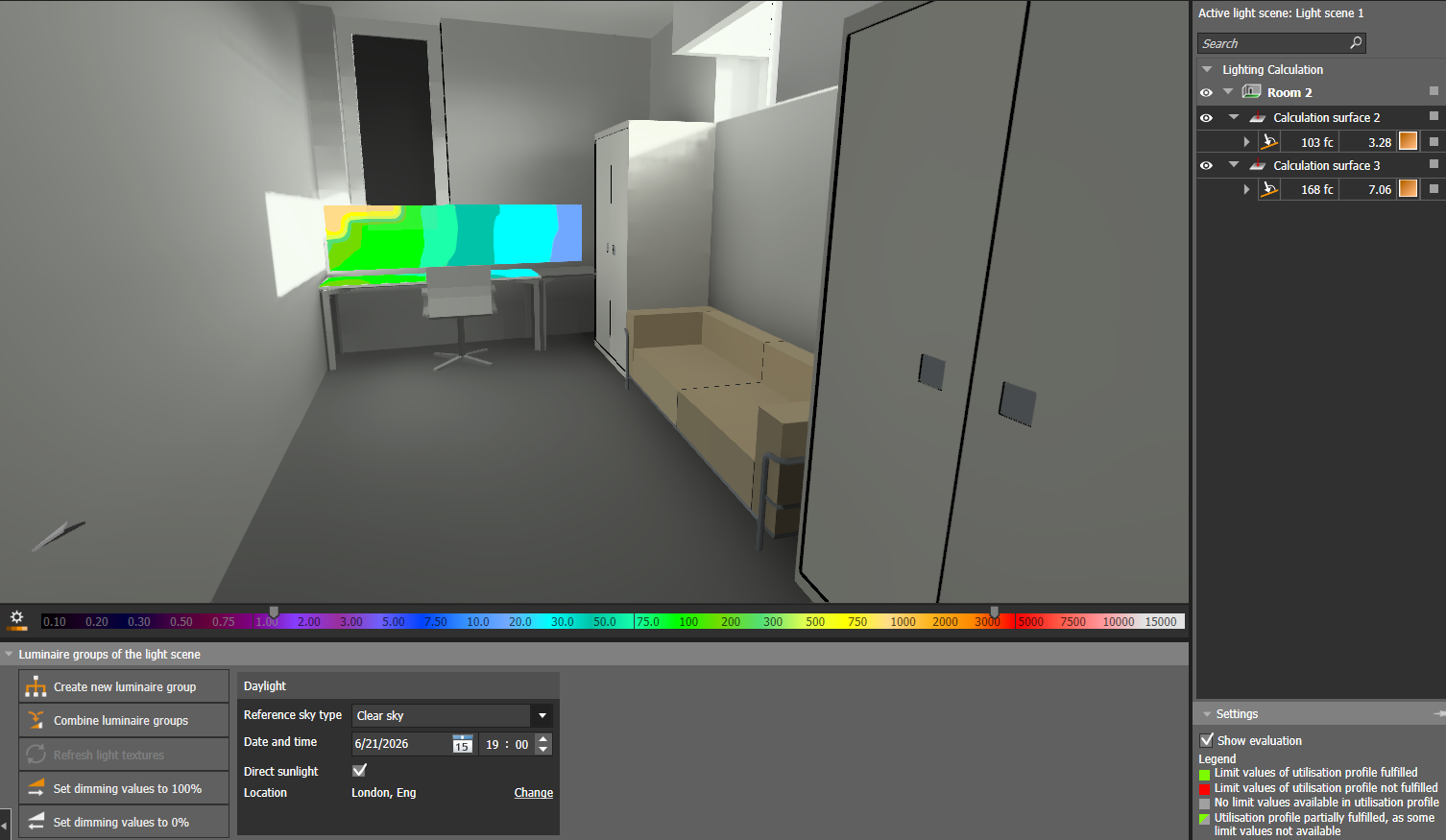Click the search magnifier icon
1446x840 pixels.
pos(1356,43)
